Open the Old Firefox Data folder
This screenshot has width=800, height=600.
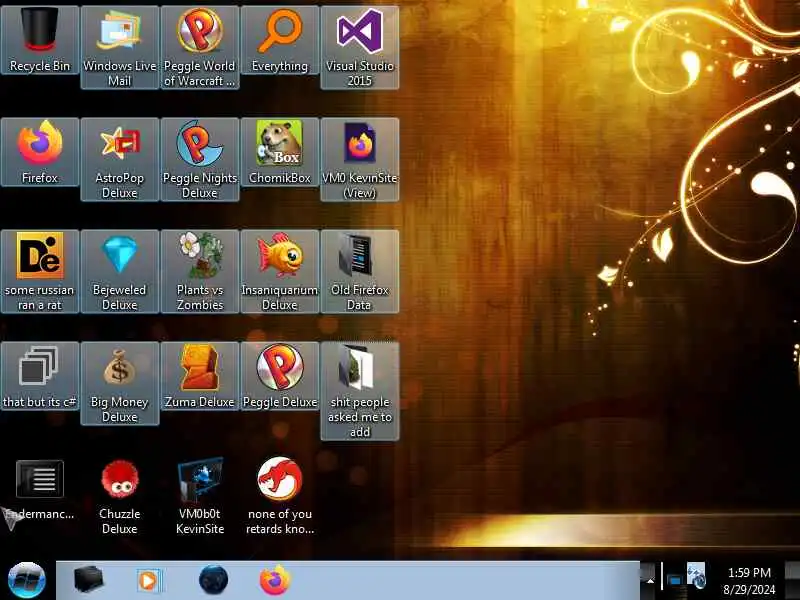click(x=360, y=271)
